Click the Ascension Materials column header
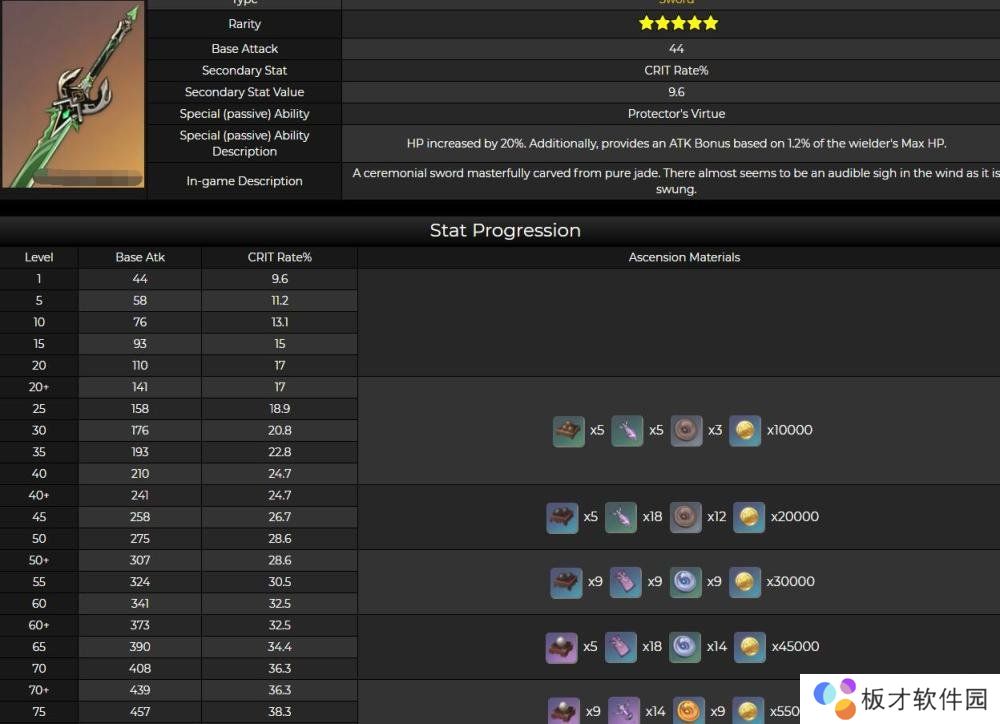This screenshot has height=724, width=1000. (684, 257)
